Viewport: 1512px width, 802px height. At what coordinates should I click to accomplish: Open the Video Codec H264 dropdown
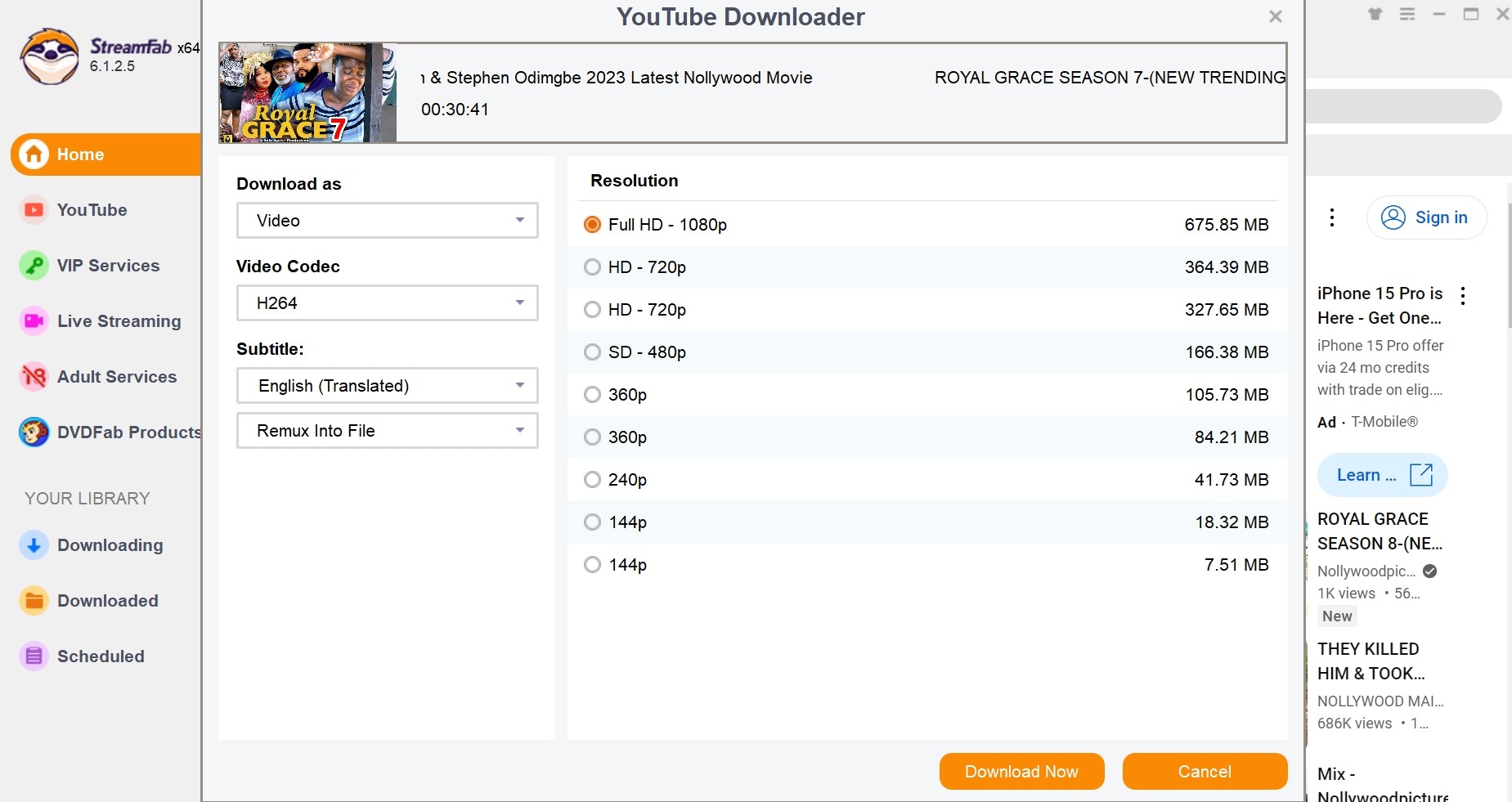388,303
